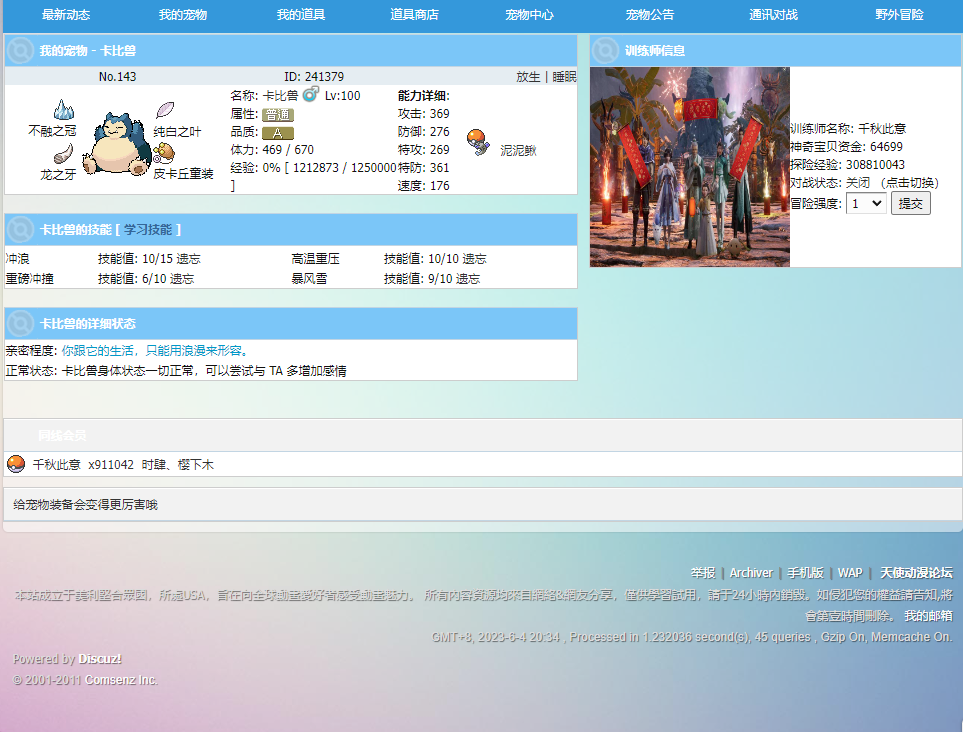
Task: Click the 不融之冠 ice crown item icon
Action: click(63, 109)
